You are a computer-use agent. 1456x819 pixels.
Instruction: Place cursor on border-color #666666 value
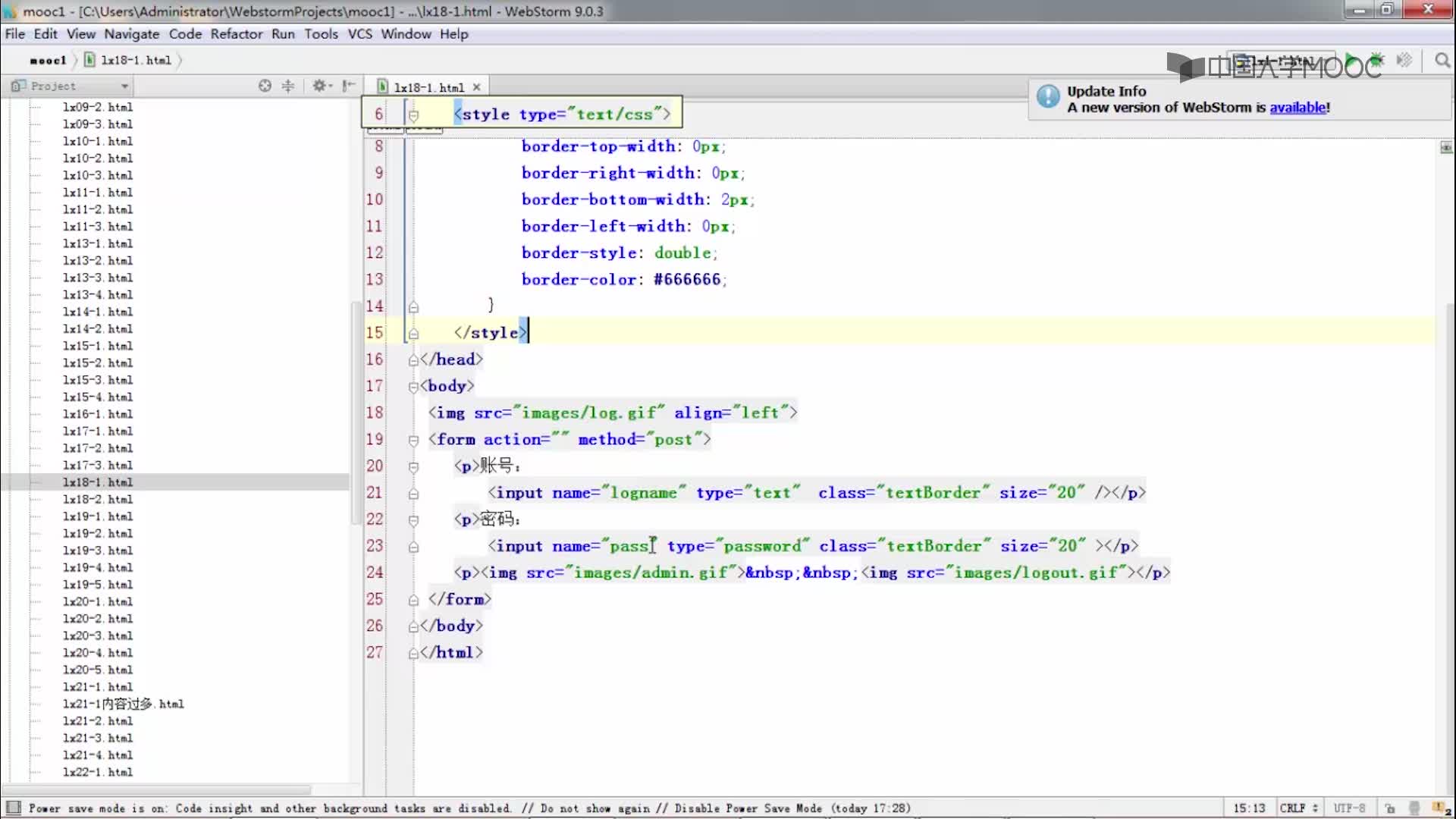686,280
